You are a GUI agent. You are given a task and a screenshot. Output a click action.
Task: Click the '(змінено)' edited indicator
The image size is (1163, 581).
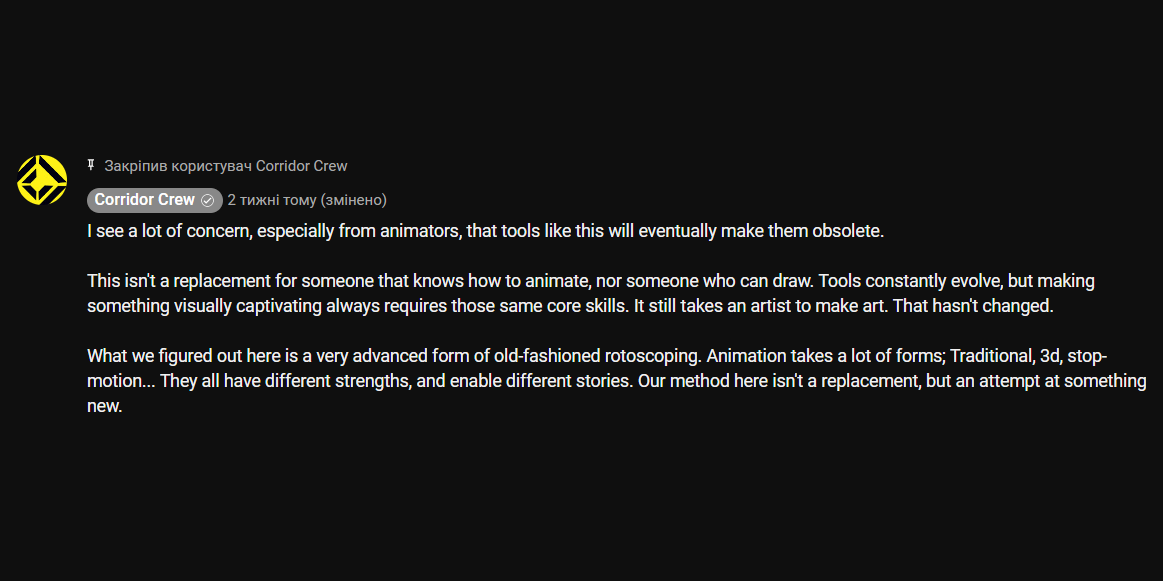click(353, 200)
